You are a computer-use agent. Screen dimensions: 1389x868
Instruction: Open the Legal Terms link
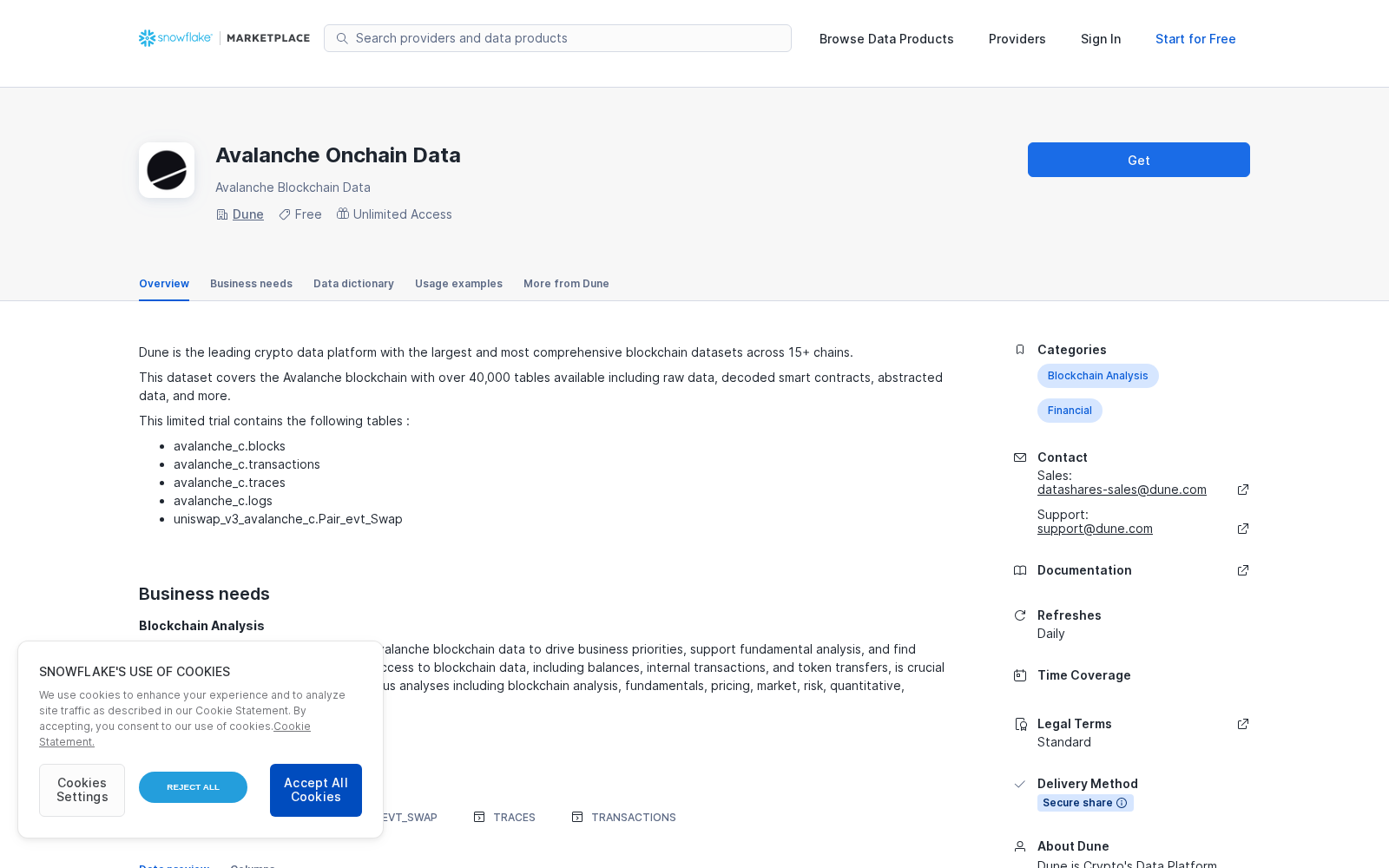[x=1075, y=724]
